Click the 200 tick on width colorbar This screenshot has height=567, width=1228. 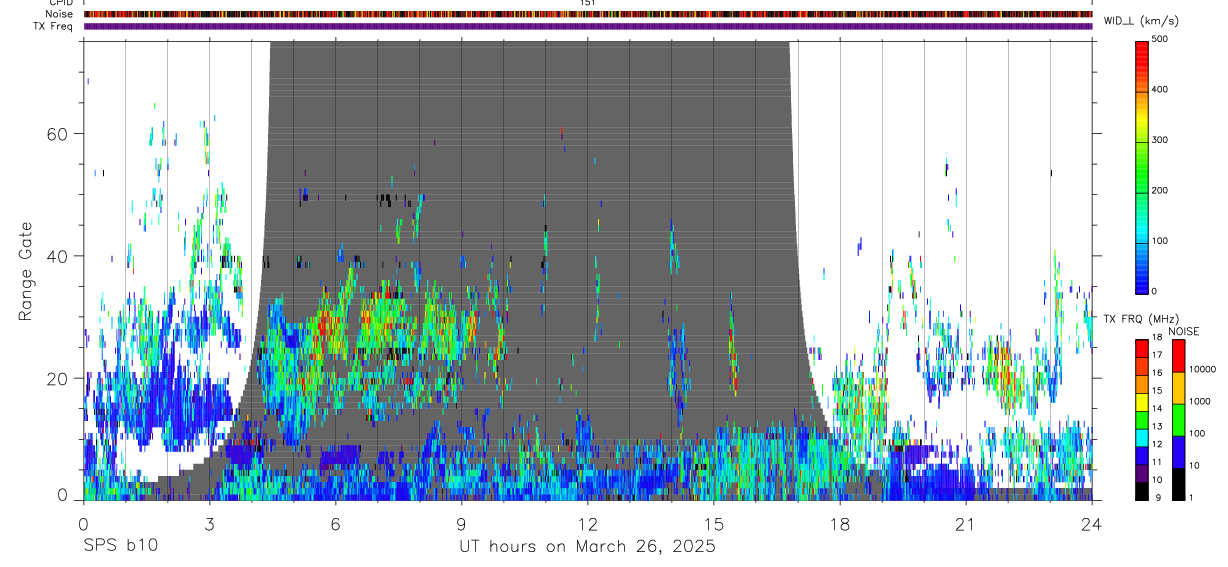(1161, 190)
